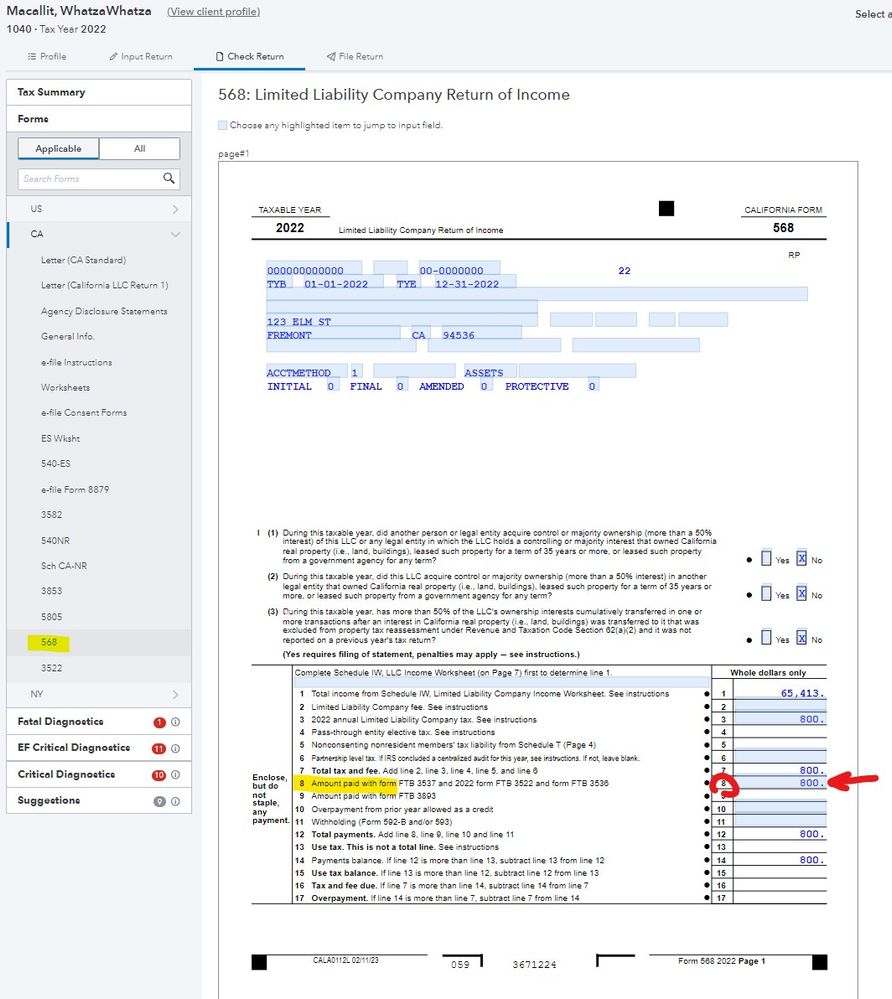Open the Input Return tab
The height and width of the screenshot is (999, 892).
(x=140, y=57)
